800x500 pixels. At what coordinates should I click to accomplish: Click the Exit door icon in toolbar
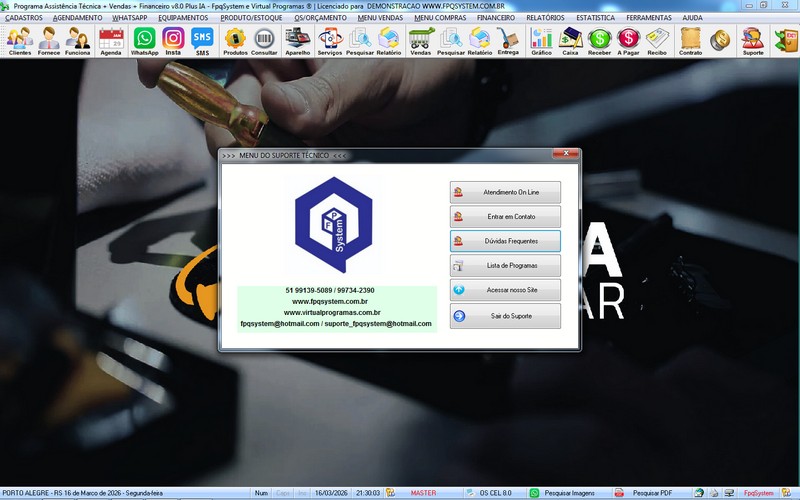click(786, 41)
